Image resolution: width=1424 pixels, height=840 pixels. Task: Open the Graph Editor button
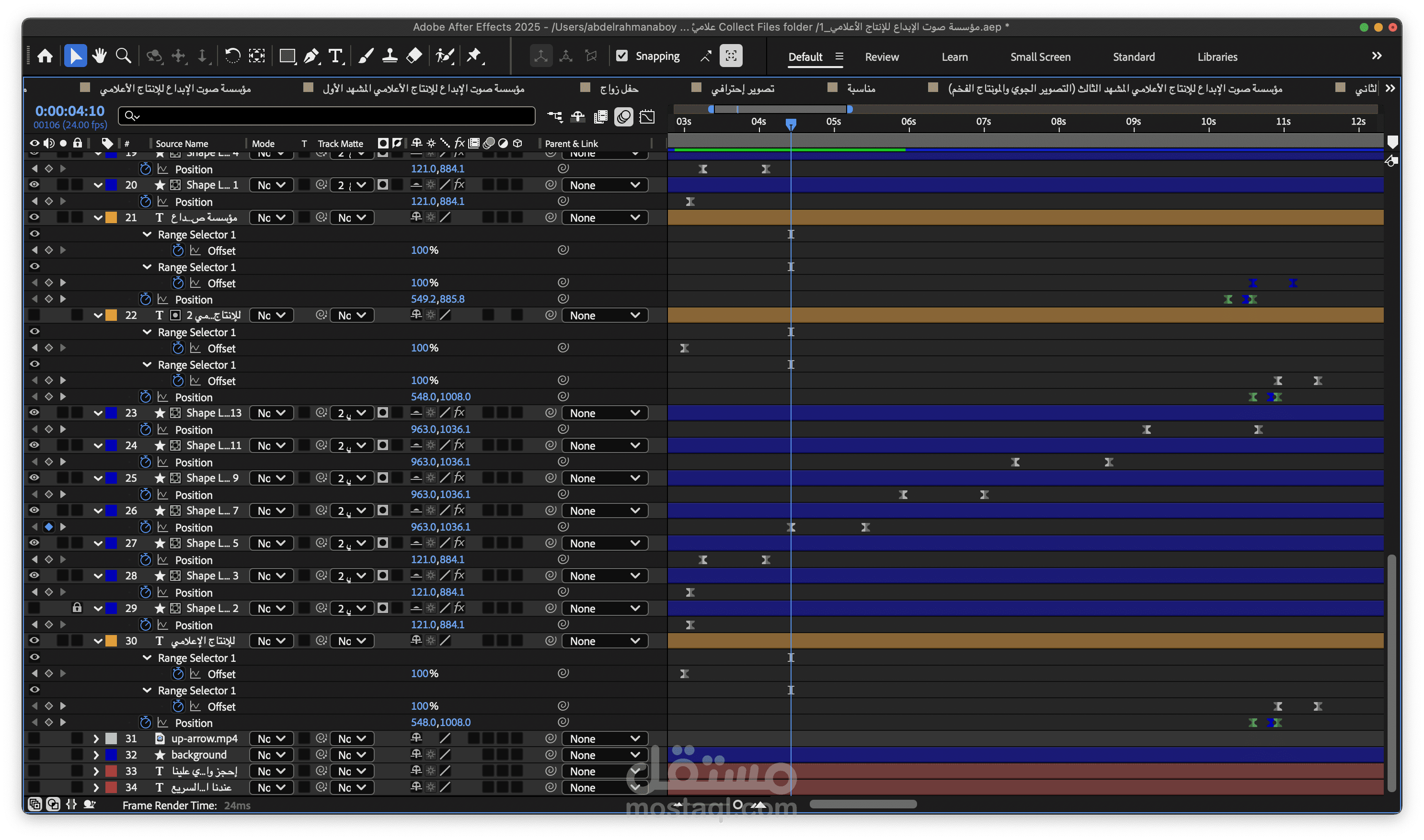647,116
